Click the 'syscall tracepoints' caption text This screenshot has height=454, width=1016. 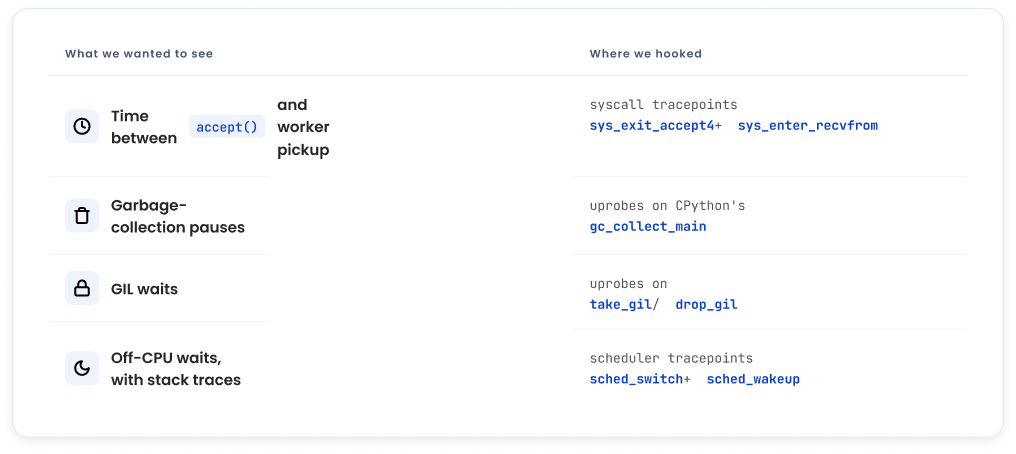click(x=664, y=105)
